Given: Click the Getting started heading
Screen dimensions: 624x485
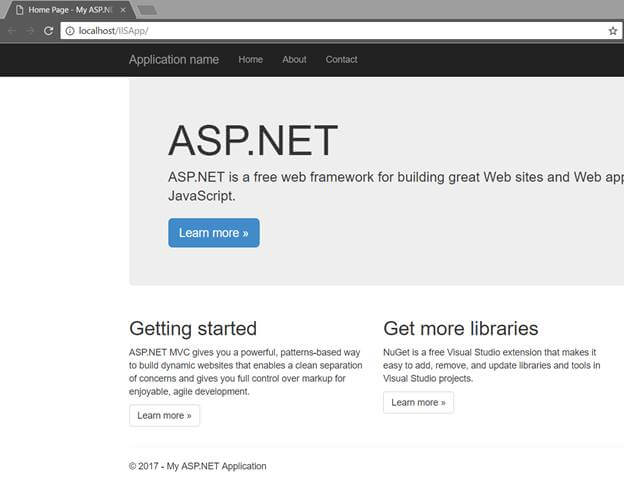Looking at the screenshot, I should pyautogui.click(x=193, y=329).
